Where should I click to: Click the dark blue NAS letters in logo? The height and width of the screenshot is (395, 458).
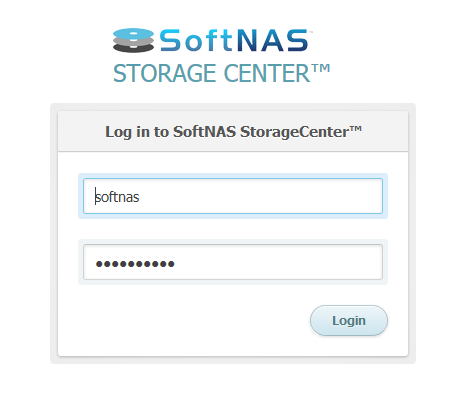click(273, 40)
